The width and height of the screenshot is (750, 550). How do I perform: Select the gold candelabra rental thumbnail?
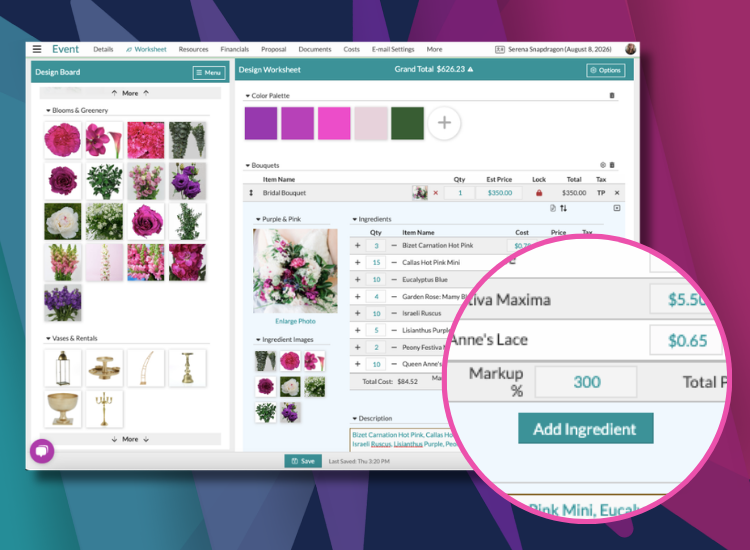click(104, 409)
